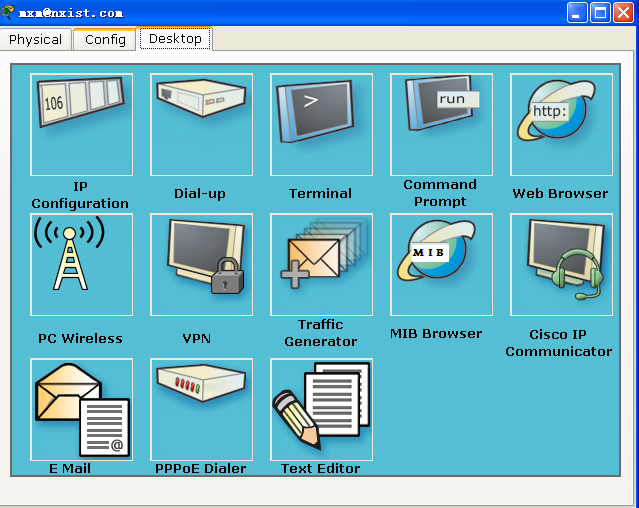Open the MIB Browser globe icon
Screen dimensions: 639x508
(x=441, y=264)
